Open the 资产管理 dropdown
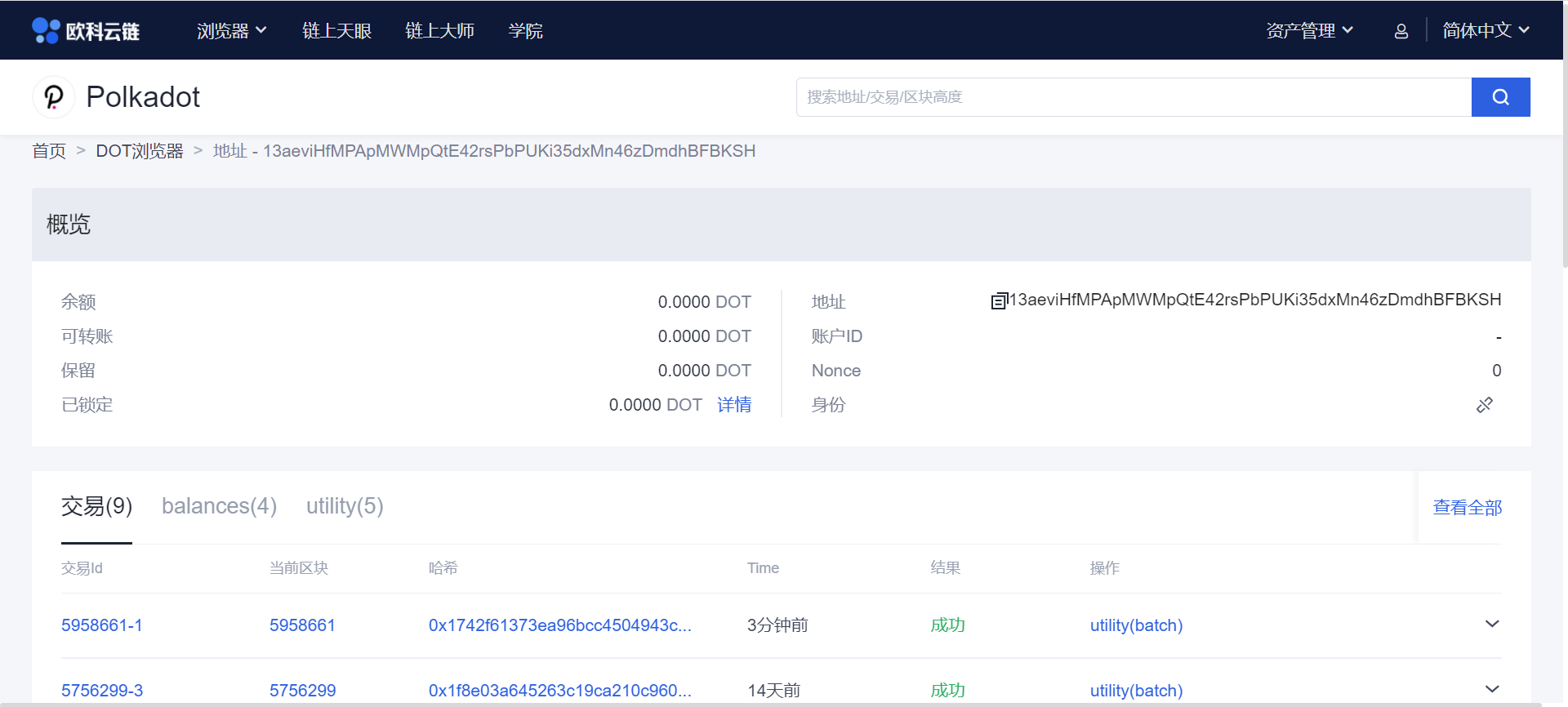Screen dimensions: 1568x707 1310,31
